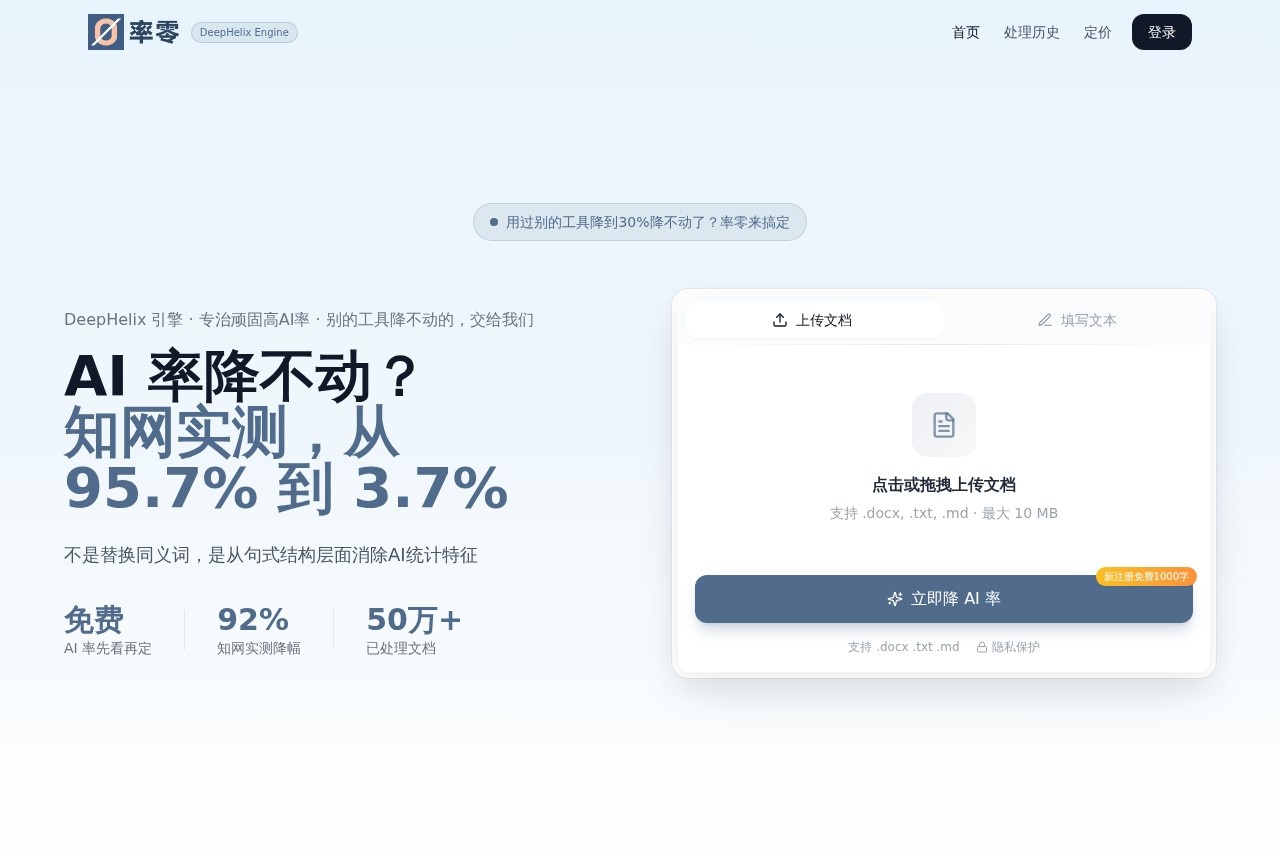Switch to the 填写文本 tab

[1077, 320]
